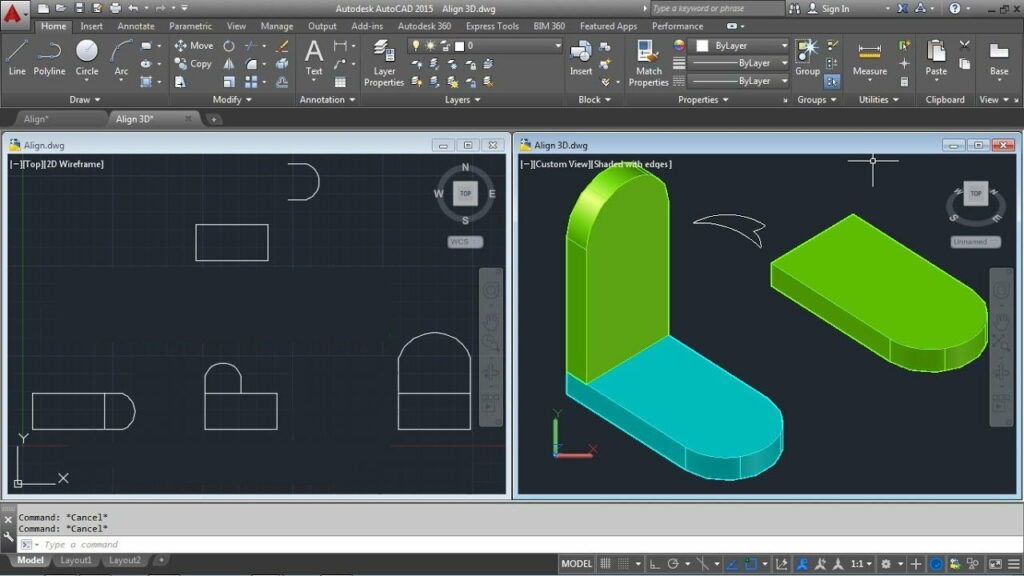Select the Measure utility
This screenshot has height=576, width=1024.
pos(869,58)
